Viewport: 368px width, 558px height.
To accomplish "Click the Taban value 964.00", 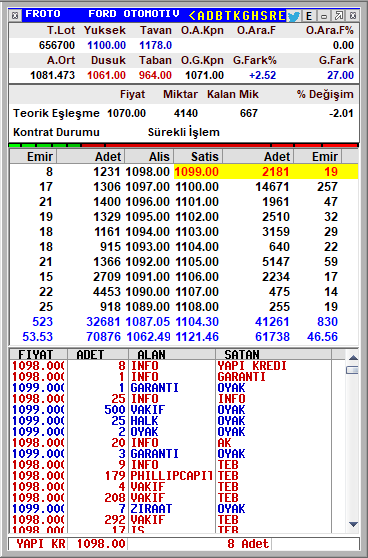I will [155, 75].
